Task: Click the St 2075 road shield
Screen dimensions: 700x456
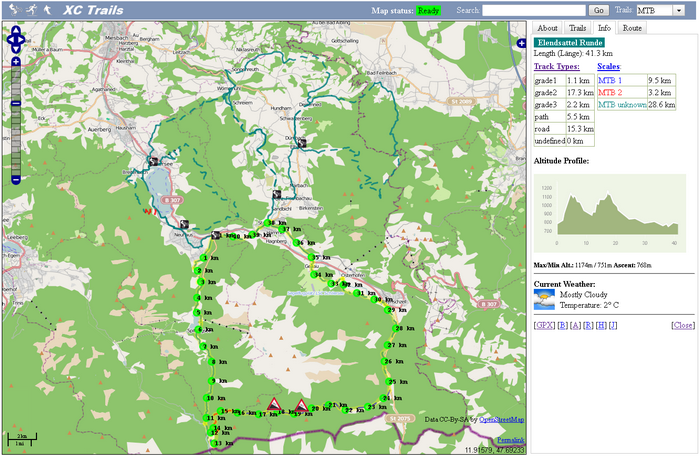Action: coord(400,418)
